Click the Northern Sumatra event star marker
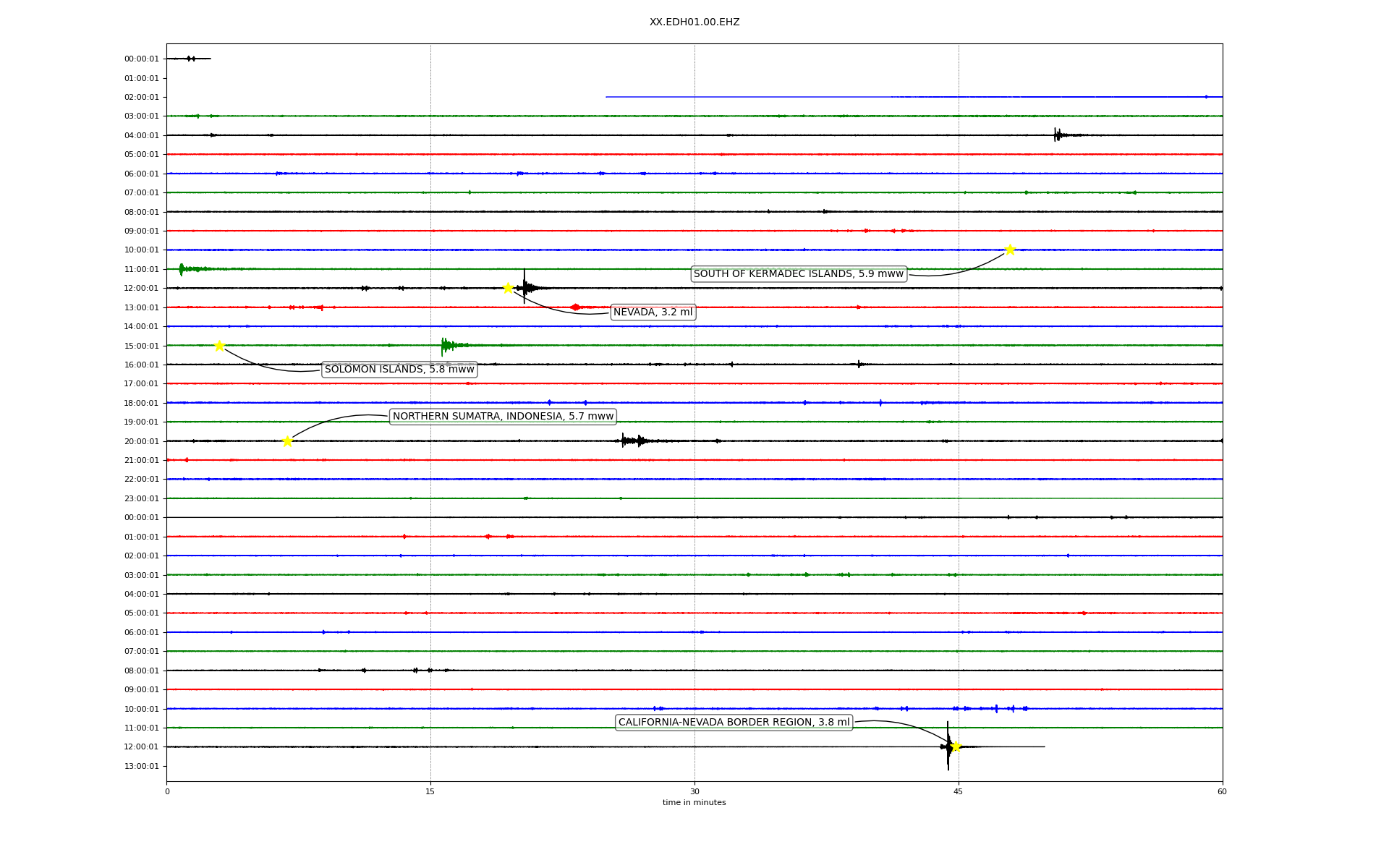The width and height of the screenshot is (1389, 868). 287,441
